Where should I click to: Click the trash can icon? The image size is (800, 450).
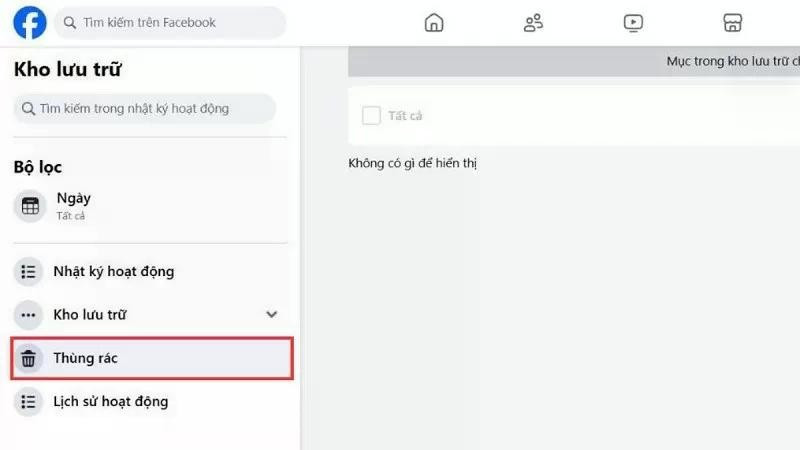(x=29, y=358)
